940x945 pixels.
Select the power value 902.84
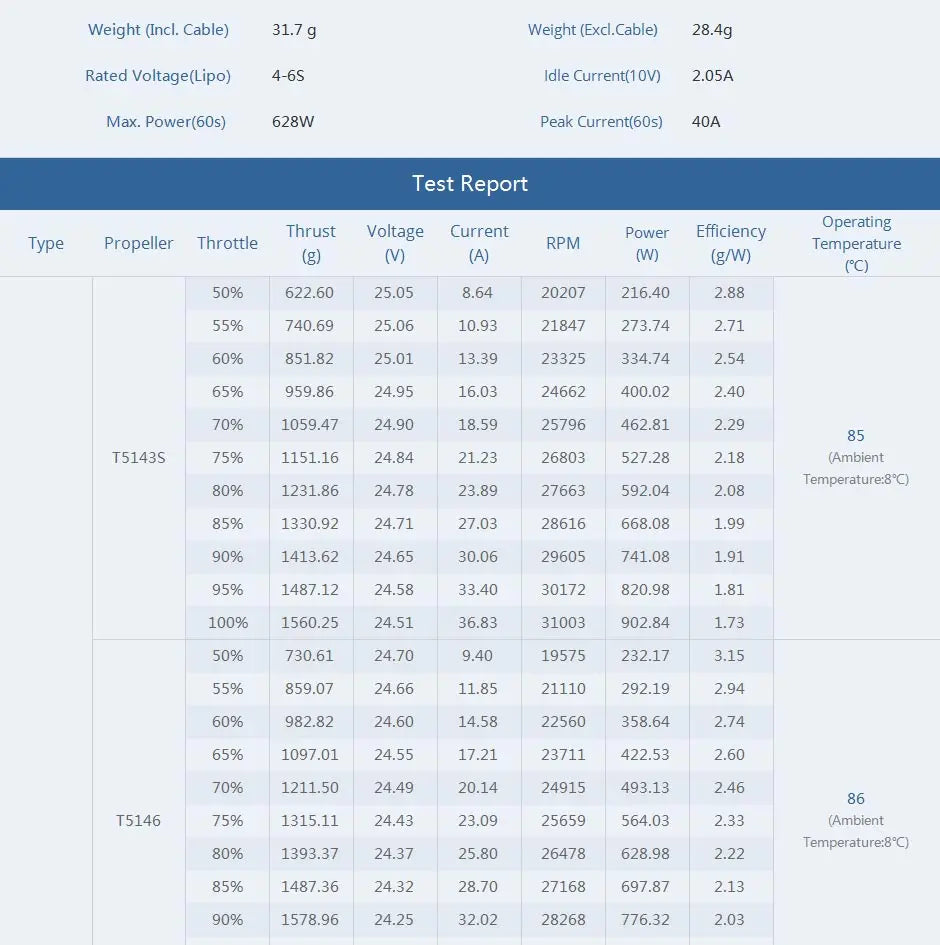pyautogui.click(x=646, y=623)
